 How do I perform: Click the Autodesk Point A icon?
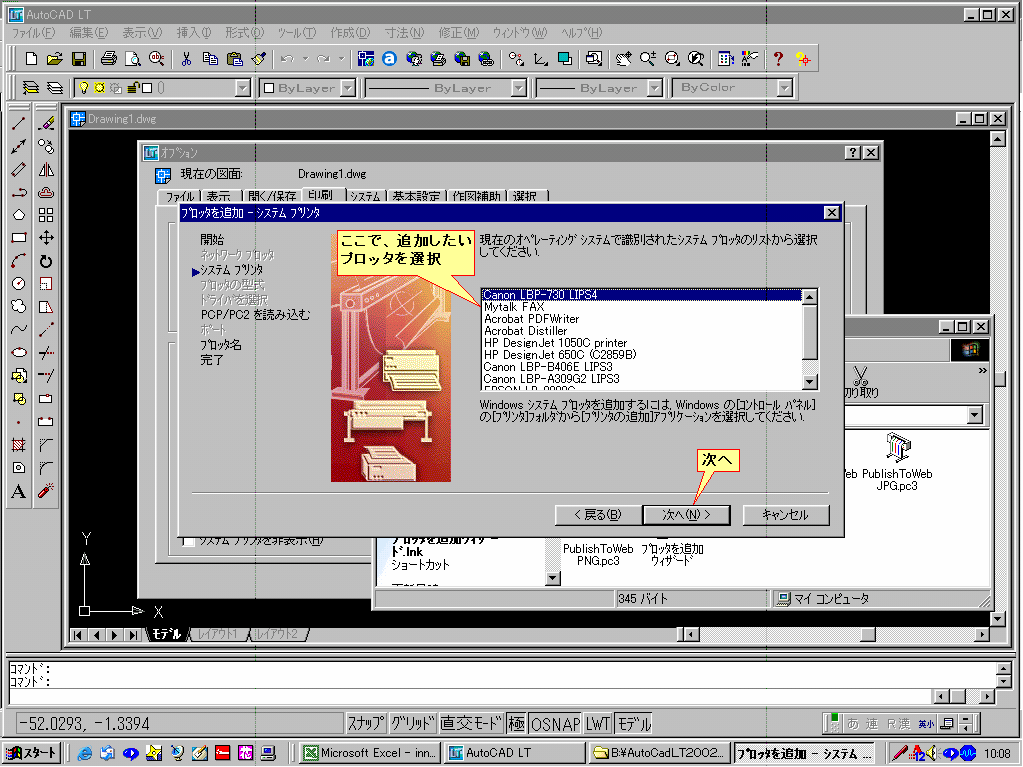pyautogui.click(x=389, y=59)
